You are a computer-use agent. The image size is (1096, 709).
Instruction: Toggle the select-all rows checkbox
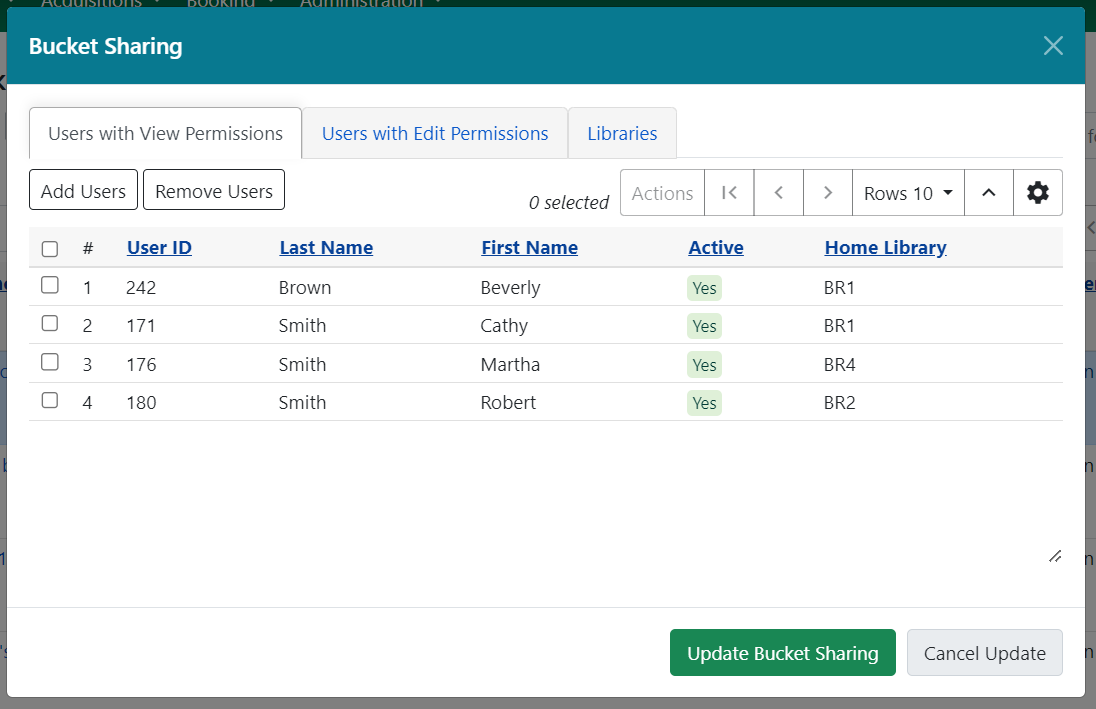click(50, 249)
